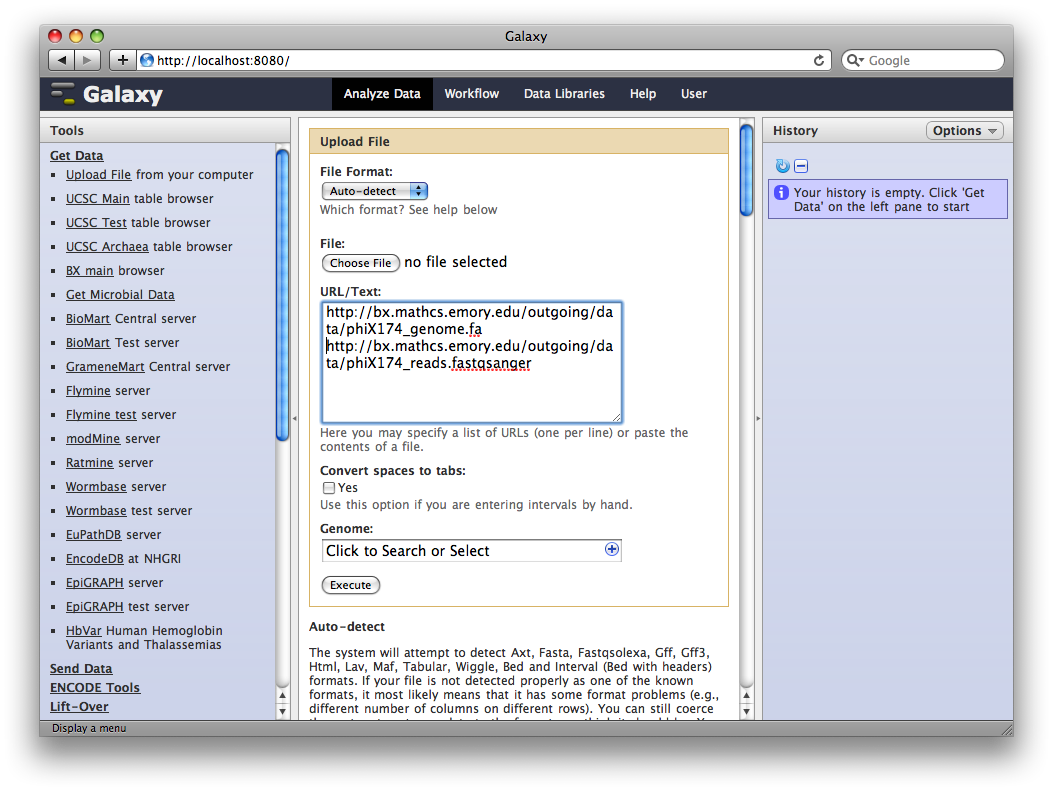Open the GrameneMart Central server link
Viewport: 1053px width, 791px height.
[105, 367]
